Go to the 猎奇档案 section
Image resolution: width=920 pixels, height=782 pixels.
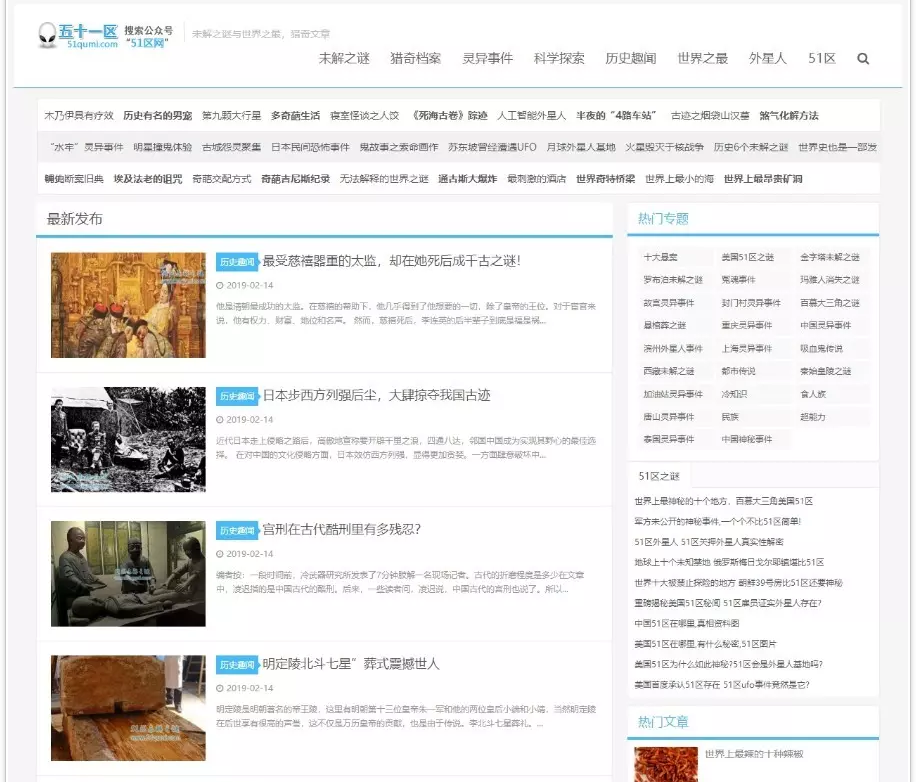[x=415, y=58]
